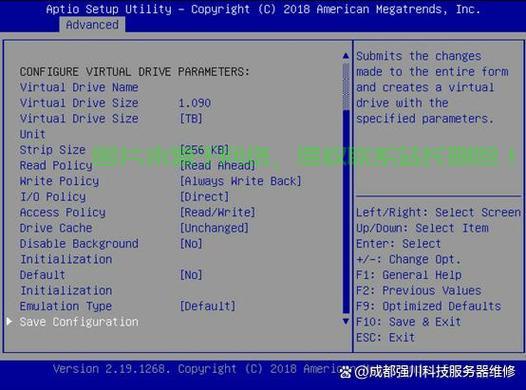Screen dimensions: 526x390
Task: Click the ESC: Exit hint
Action: point(385,337)
